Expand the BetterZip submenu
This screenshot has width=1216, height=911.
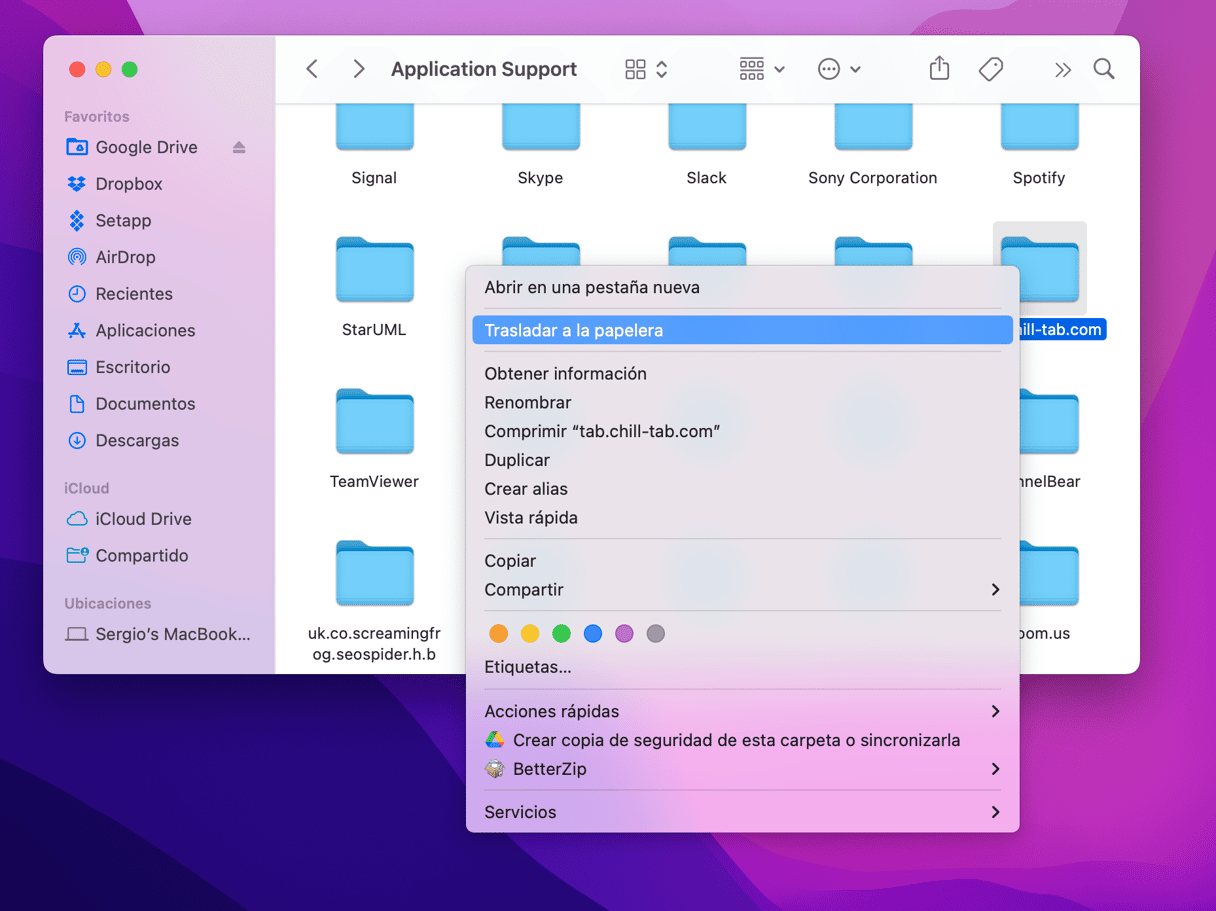click(743, 769)
